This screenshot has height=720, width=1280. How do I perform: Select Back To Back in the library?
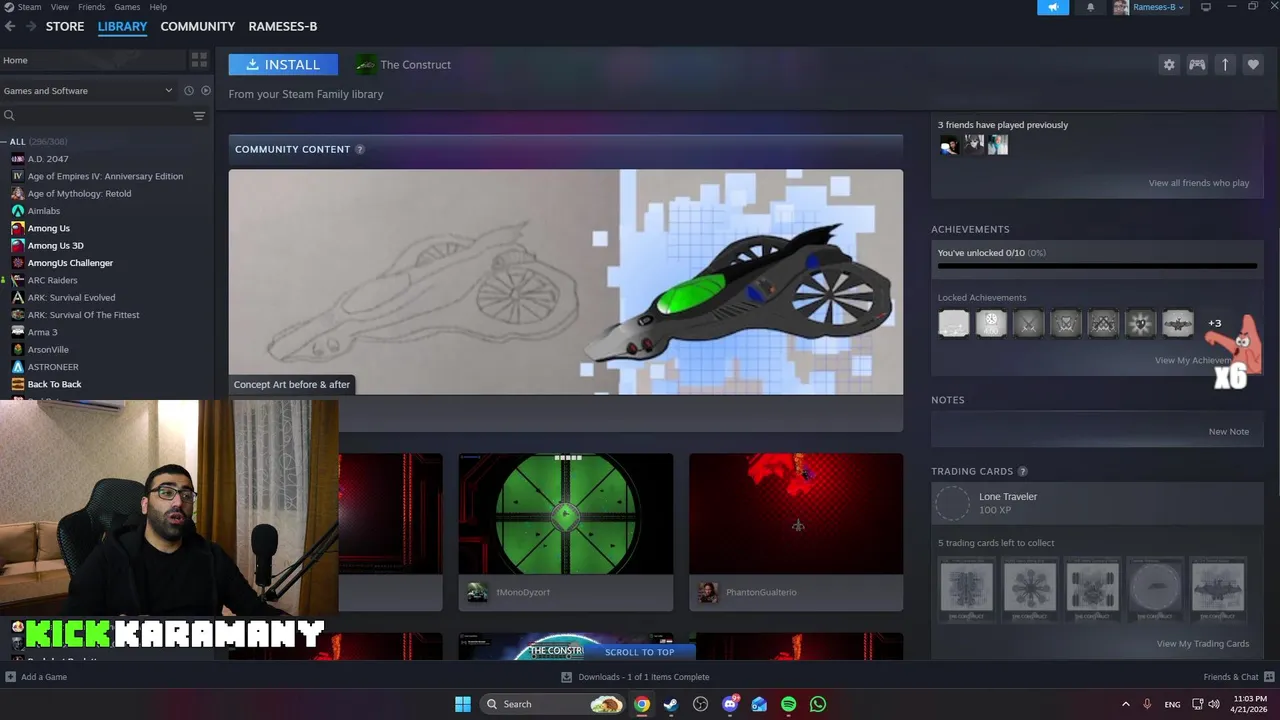pos(55,384)
